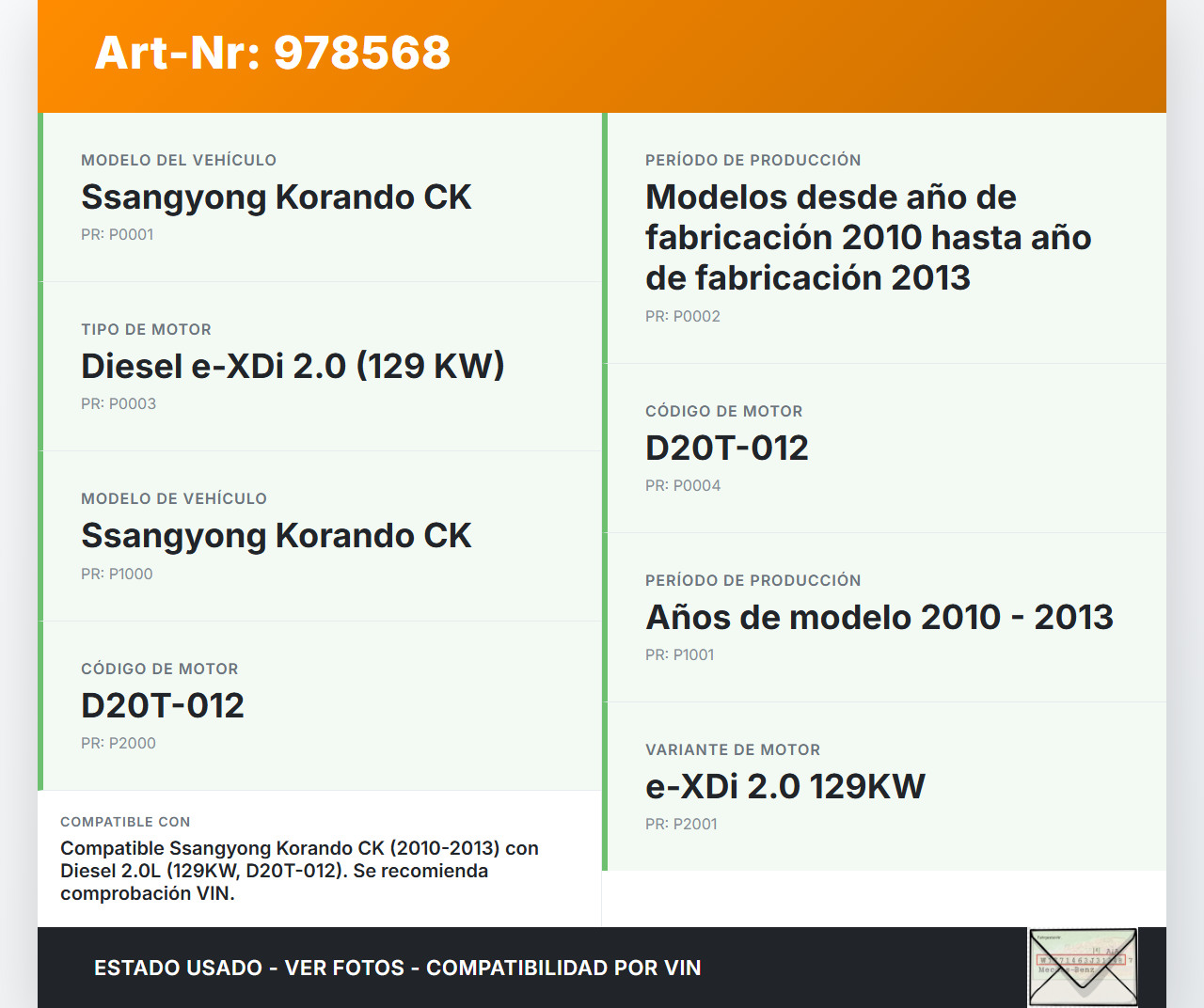Select the MODELO DEL VEHÍCULO section header

click(x=179, y=160)
